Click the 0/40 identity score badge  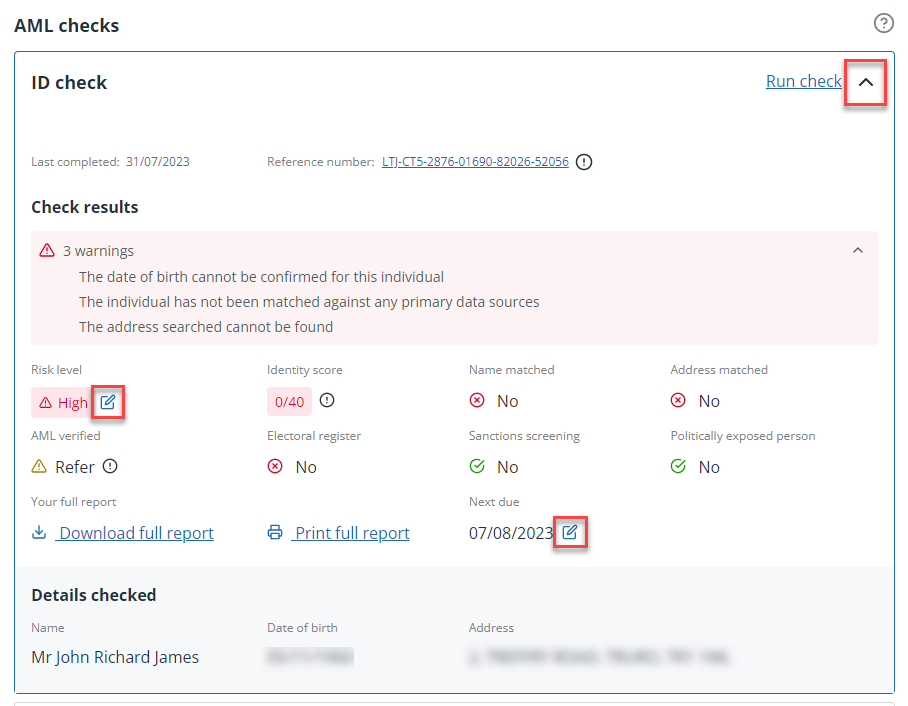[289, 402]
